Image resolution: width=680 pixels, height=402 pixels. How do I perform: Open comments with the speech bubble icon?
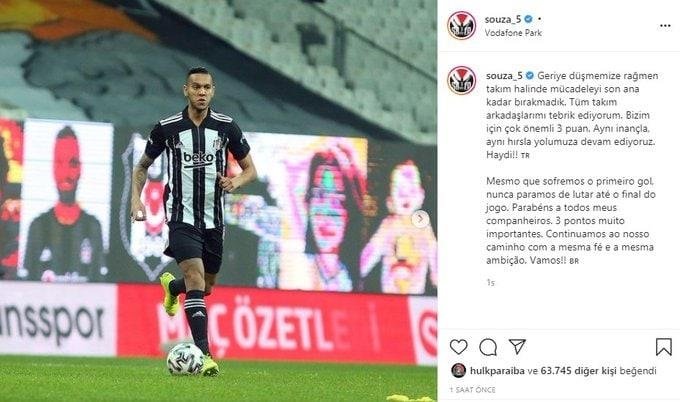488,347
